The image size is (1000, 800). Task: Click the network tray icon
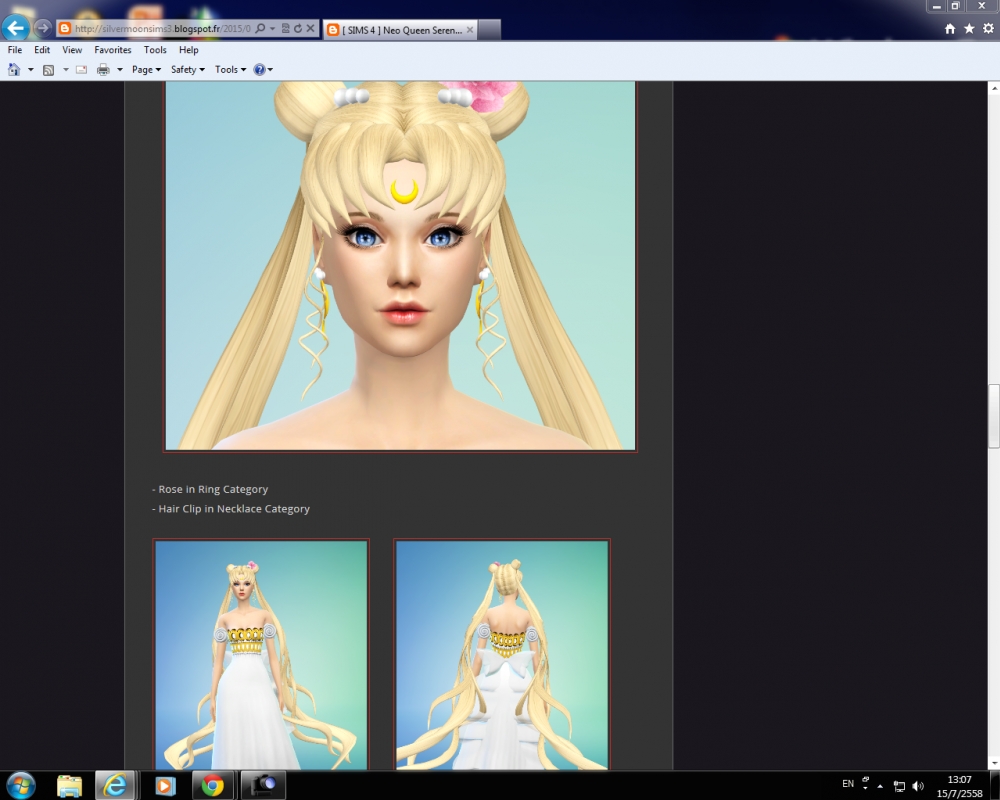click(899, 786)
